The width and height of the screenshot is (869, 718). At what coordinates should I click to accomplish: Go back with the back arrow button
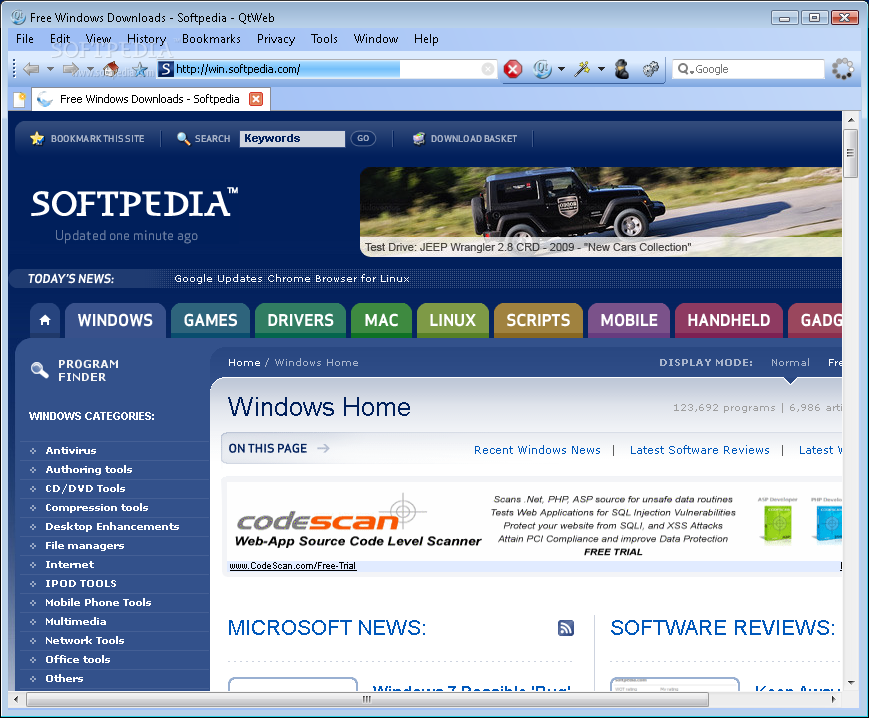(31, 69)
